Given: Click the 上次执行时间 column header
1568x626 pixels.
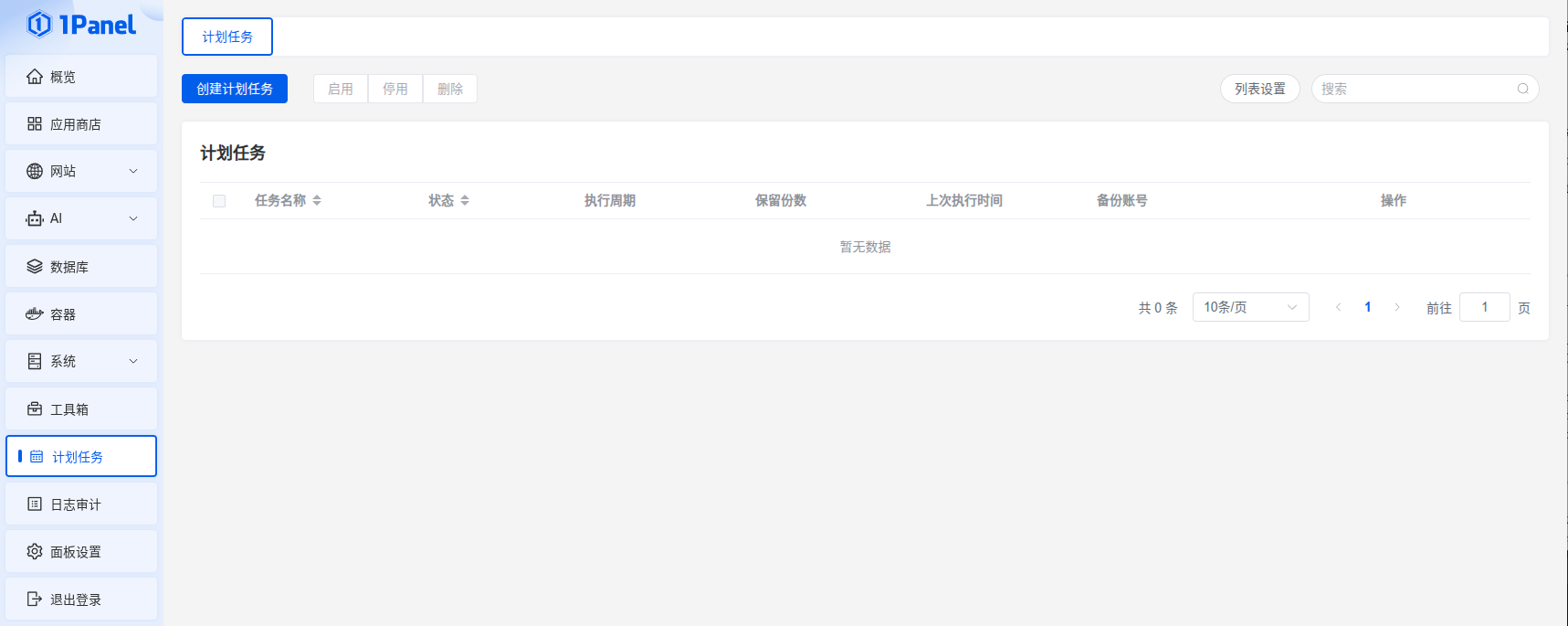Looking at the screenshot, I should pos(964,200).
